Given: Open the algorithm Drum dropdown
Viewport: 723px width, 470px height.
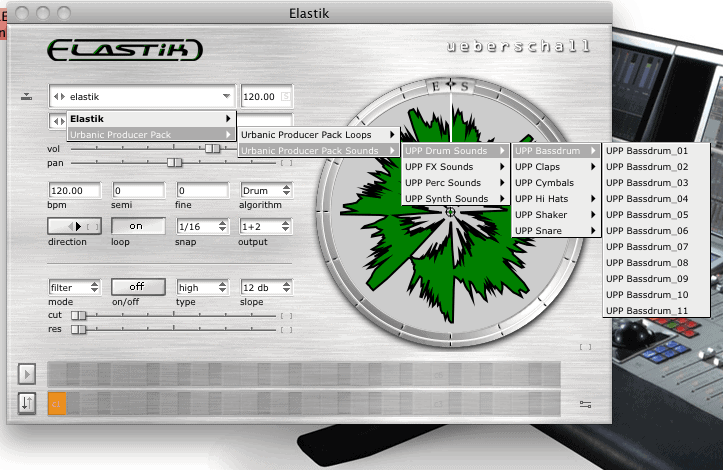Looking at the screenshot, I should pos(266,190).
